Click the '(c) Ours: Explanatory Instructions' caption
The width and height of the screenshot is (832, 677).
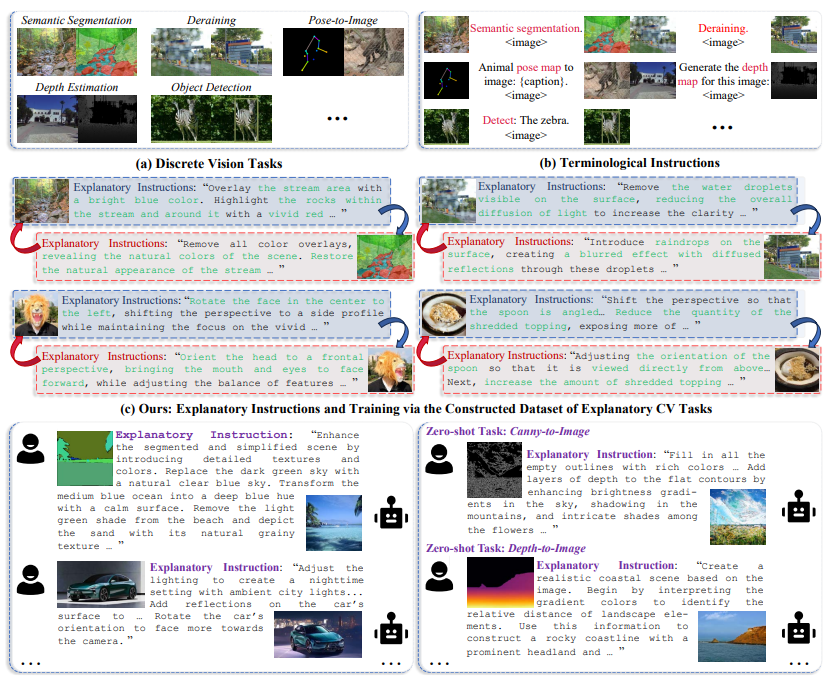(417, 409)
